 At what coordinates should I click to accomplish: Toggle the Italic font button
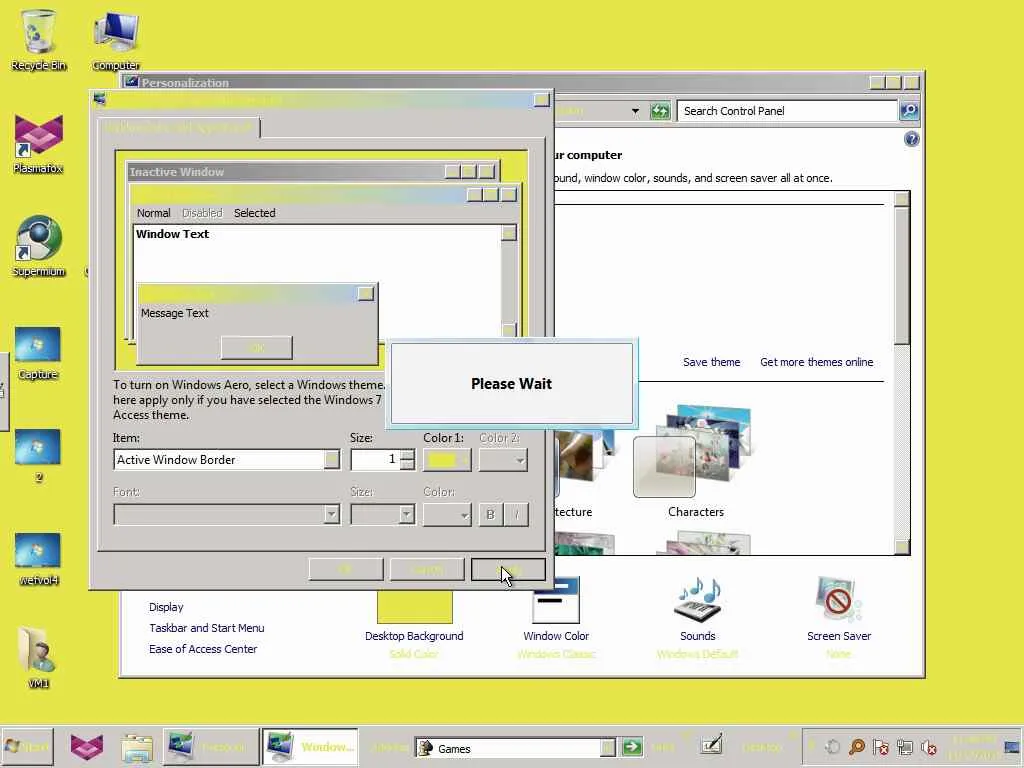tap(516, 515)
